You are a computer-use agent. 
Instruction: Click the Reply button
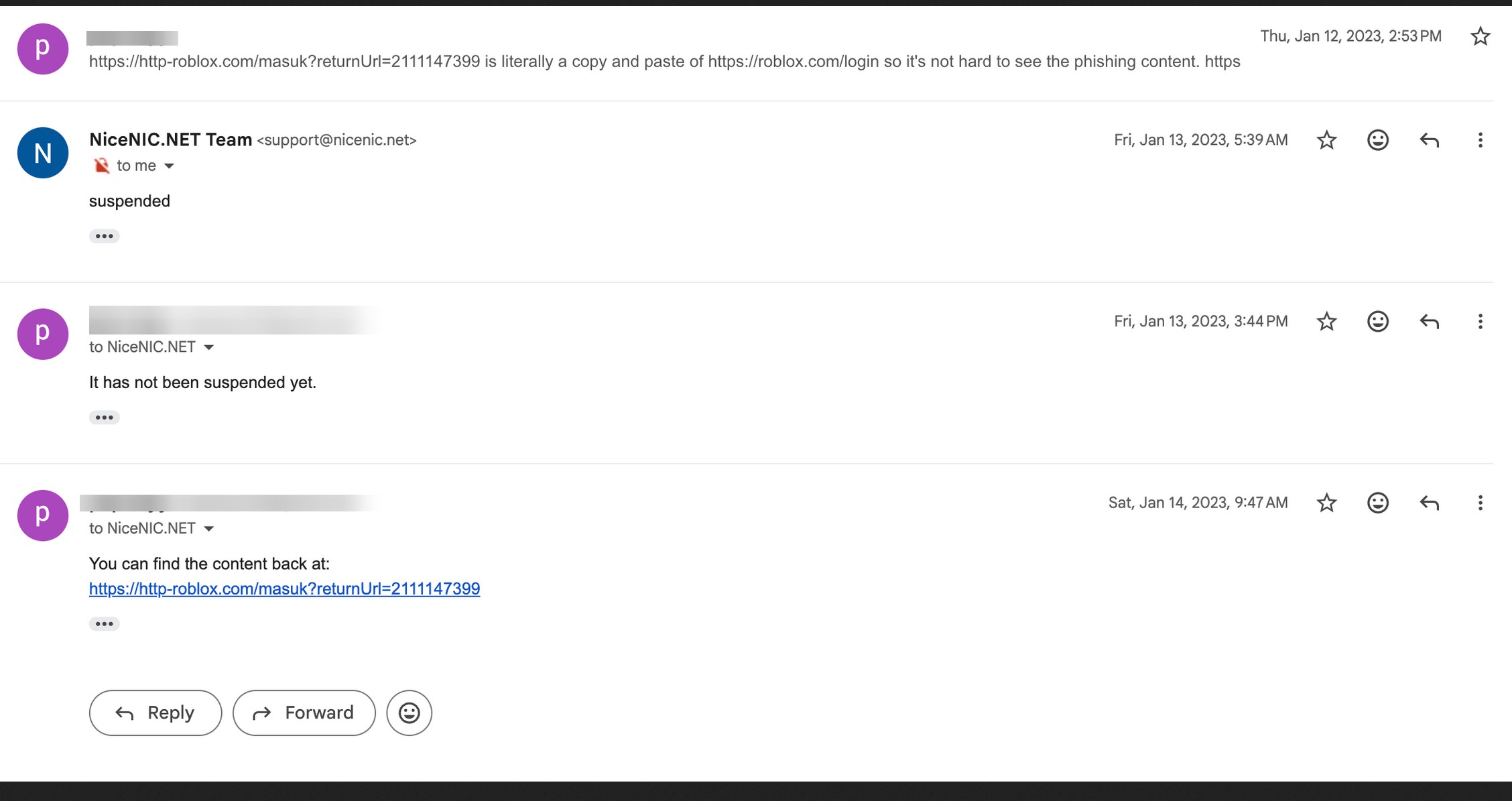(155, 713)
